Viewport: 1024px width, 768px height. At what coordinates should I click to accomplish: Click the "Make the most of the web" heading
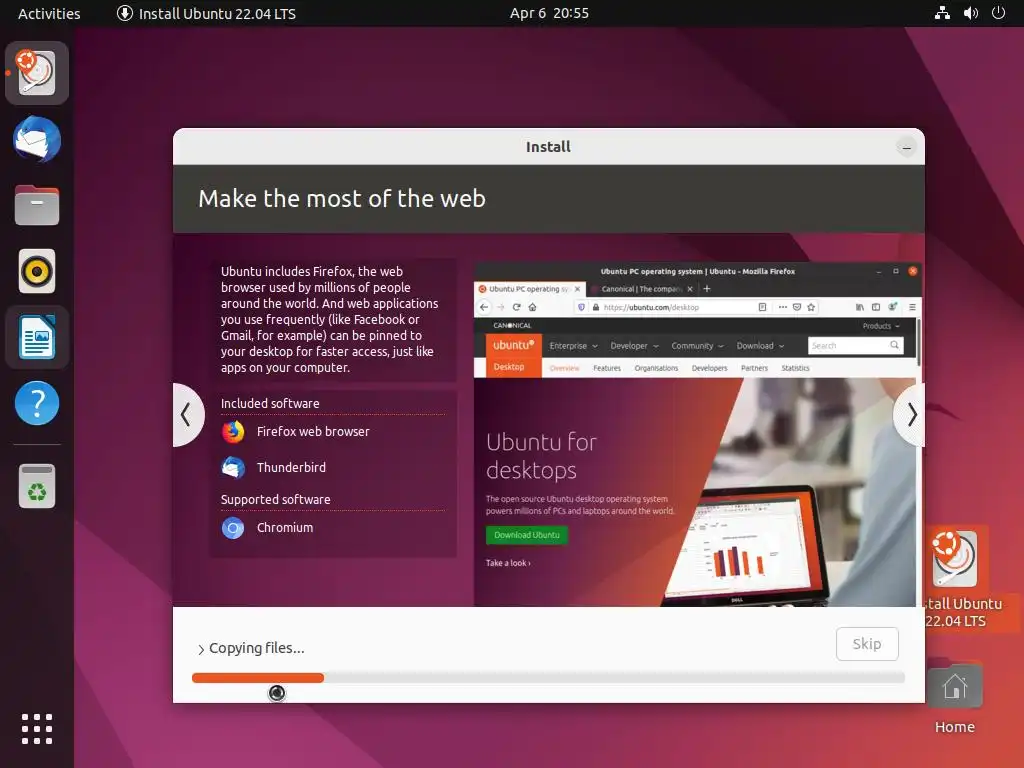pyautogui.click(x=342, y=199)
